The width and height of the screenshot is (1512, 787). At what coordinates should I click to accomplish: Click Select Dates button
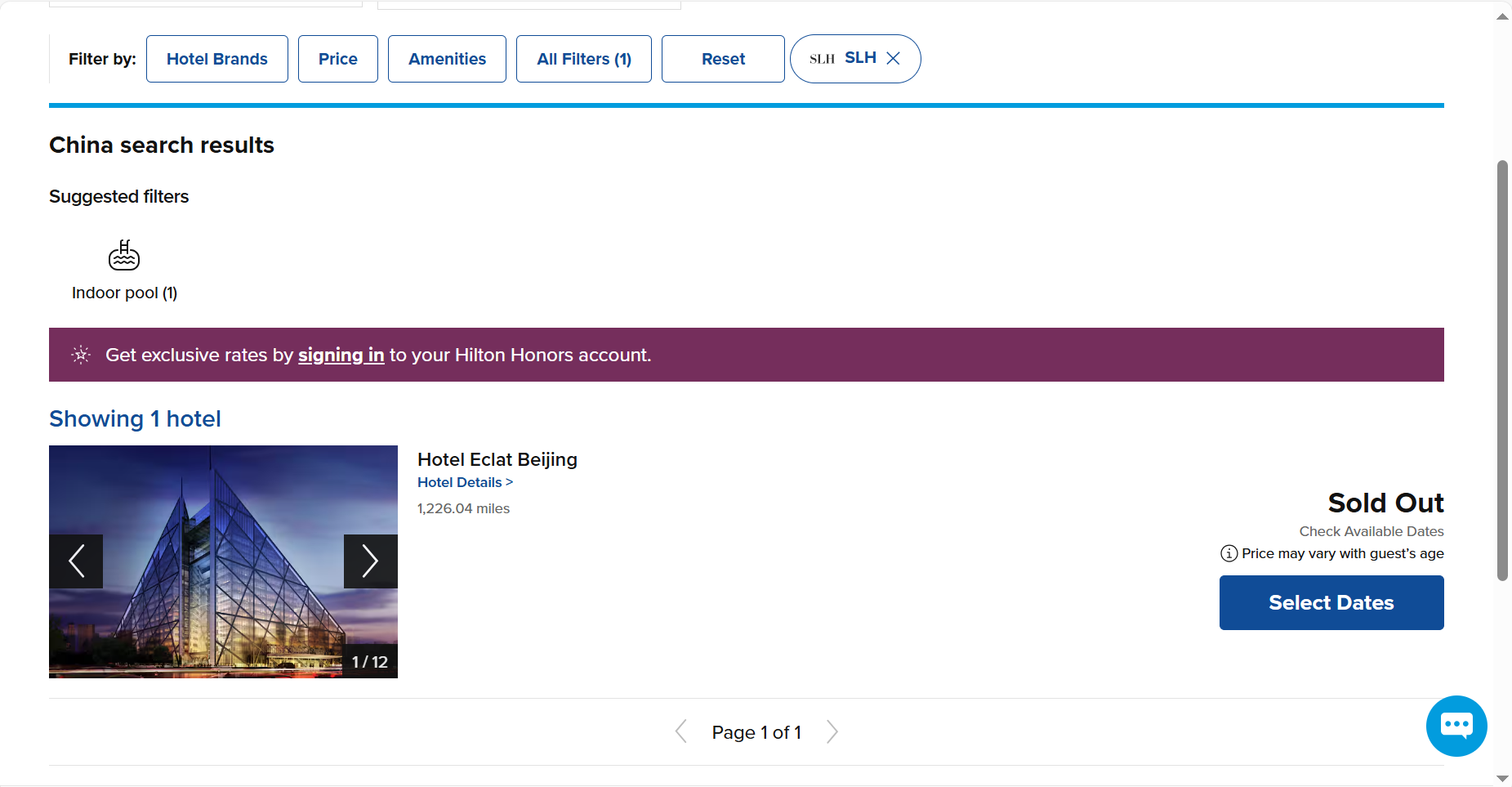[1331, 602]
